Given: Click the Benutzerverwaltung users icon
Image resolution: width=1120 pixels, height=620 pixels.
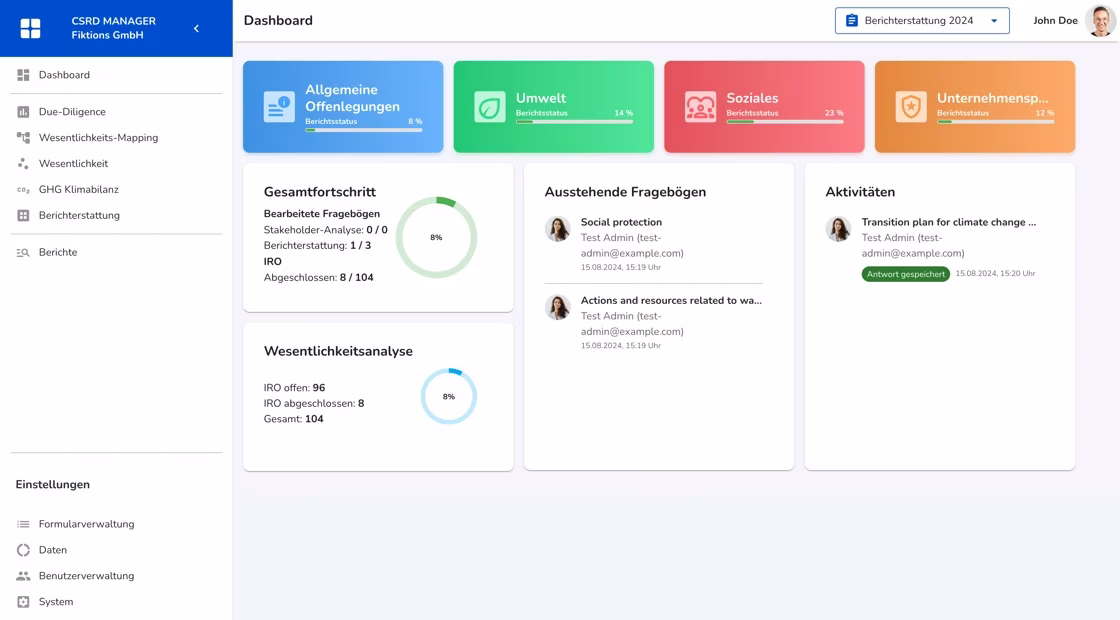Looking at the screenshot, I should point(22,575).
